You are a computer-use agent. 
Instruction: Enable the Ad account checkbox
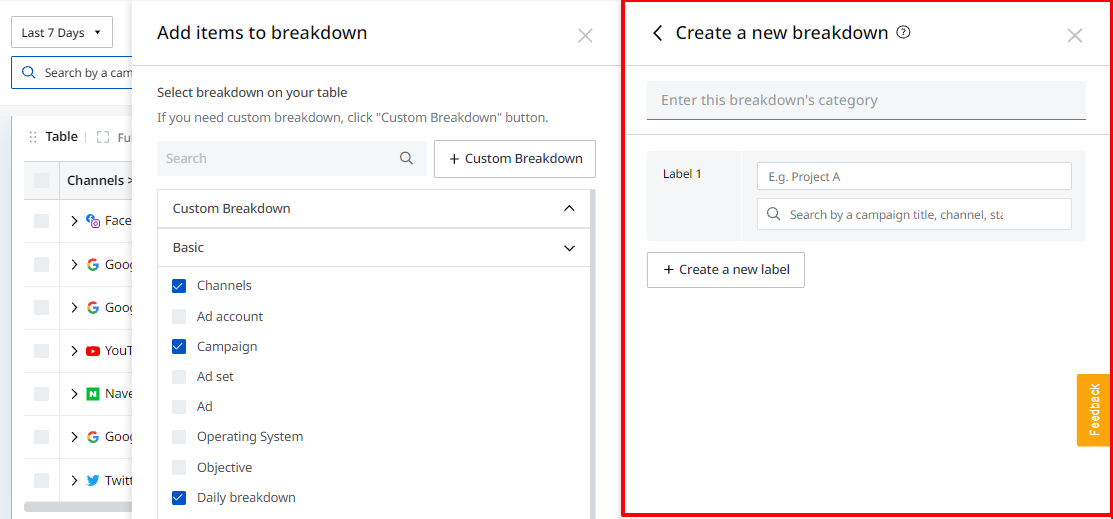coord(179,317)
